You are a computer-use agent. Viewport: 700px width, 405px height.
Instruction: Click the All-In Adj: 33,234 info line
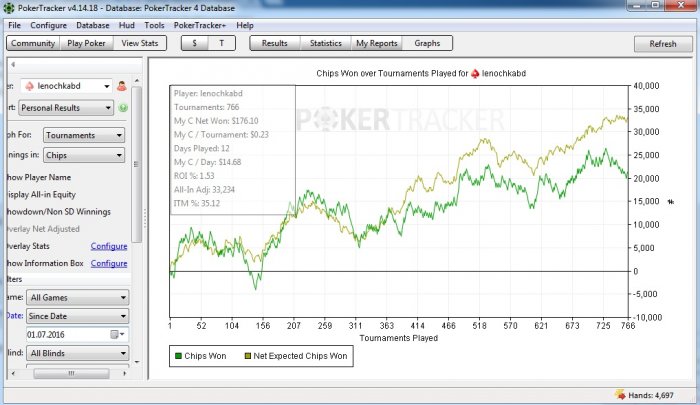(204, 190)
